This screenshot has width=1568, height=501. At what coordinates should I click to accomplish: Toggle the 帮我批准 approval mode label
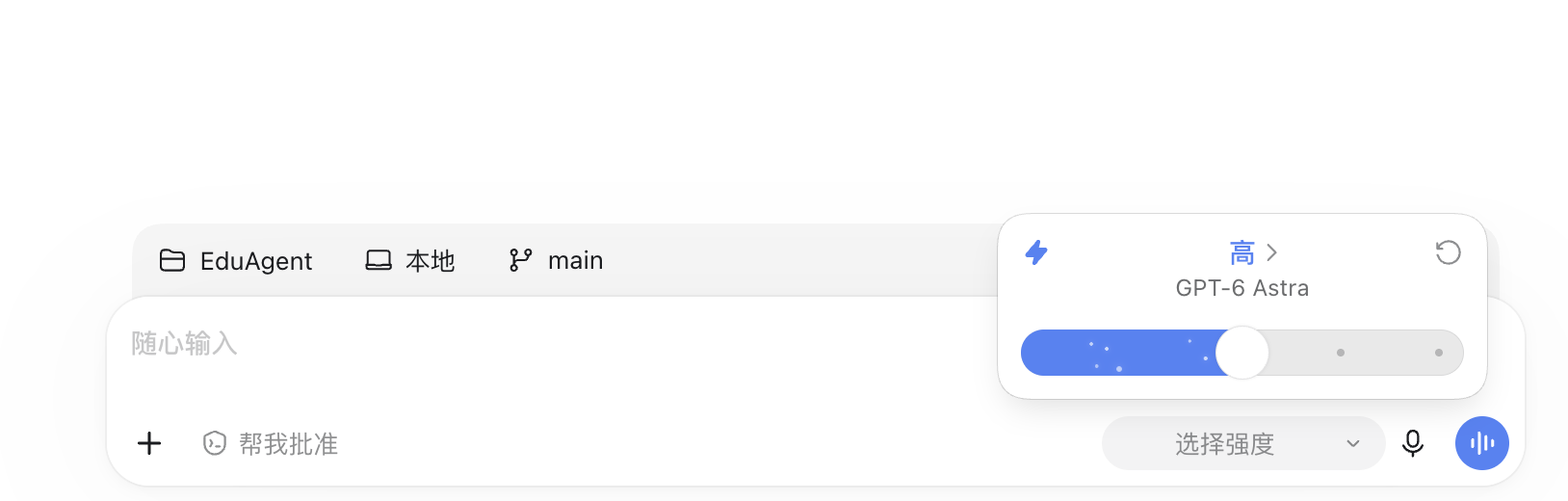point(289,444)
